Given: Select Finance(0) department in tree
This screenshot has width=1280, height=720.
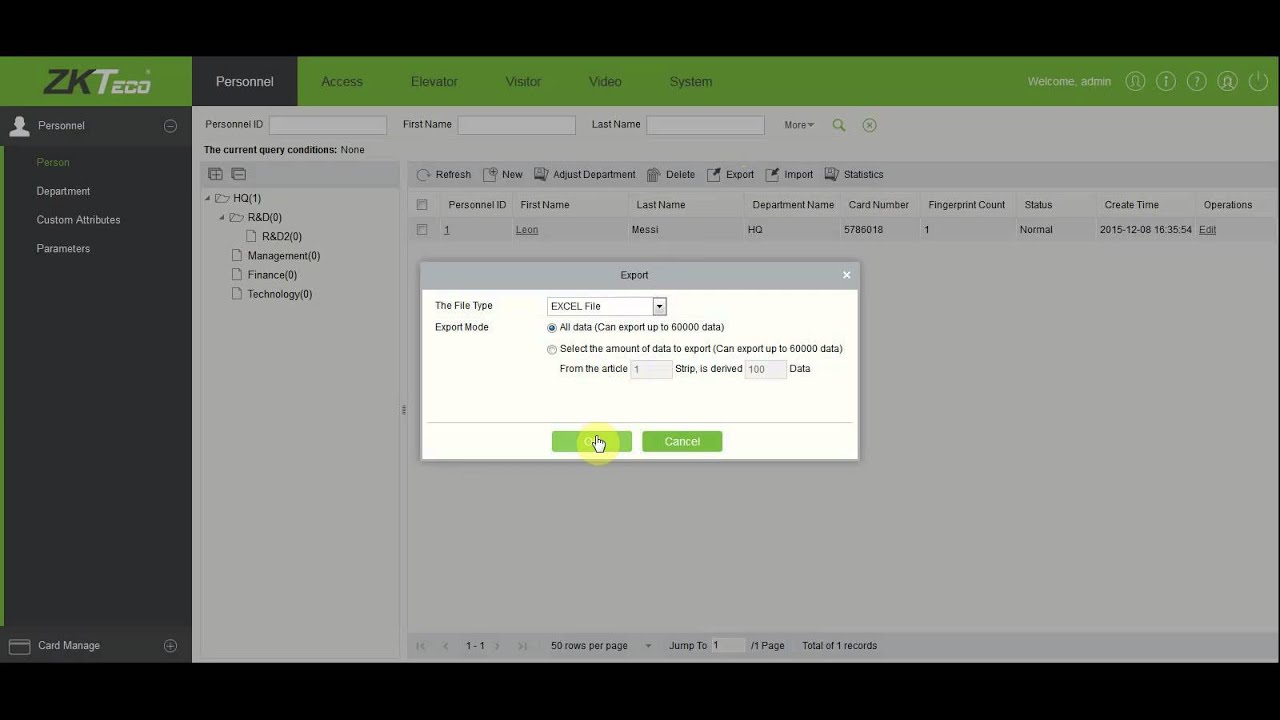Looking at the screenshot, I should point(272,275).
